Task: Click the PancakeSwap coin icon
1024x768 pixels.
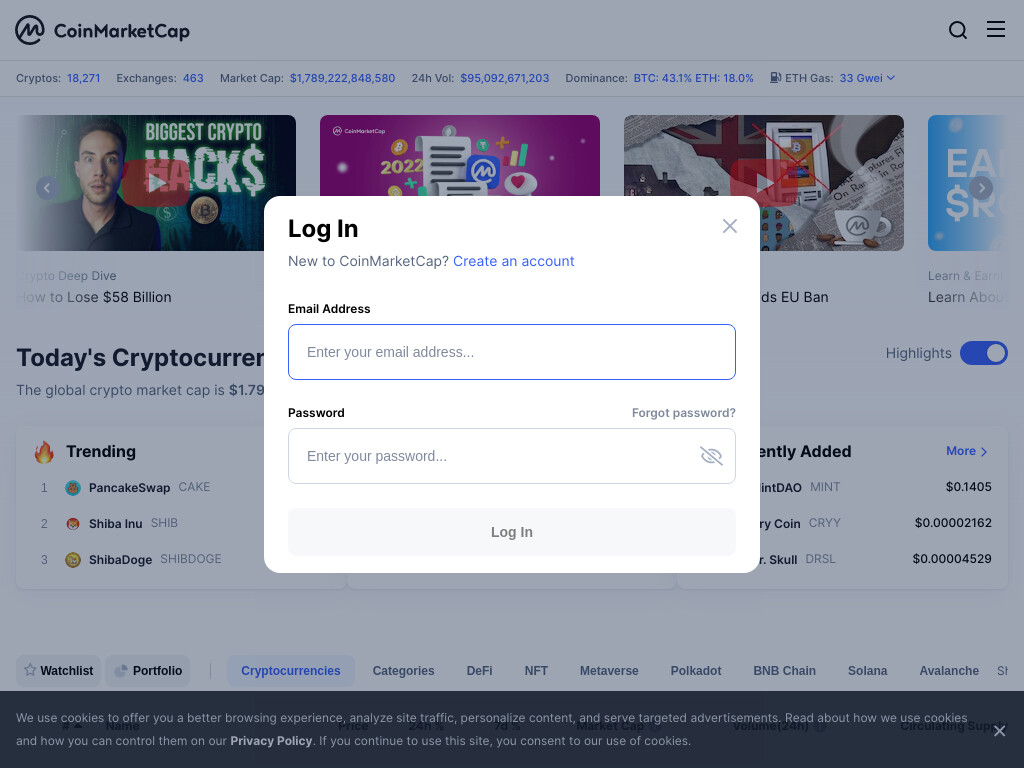Action: [x=72, y=488]
